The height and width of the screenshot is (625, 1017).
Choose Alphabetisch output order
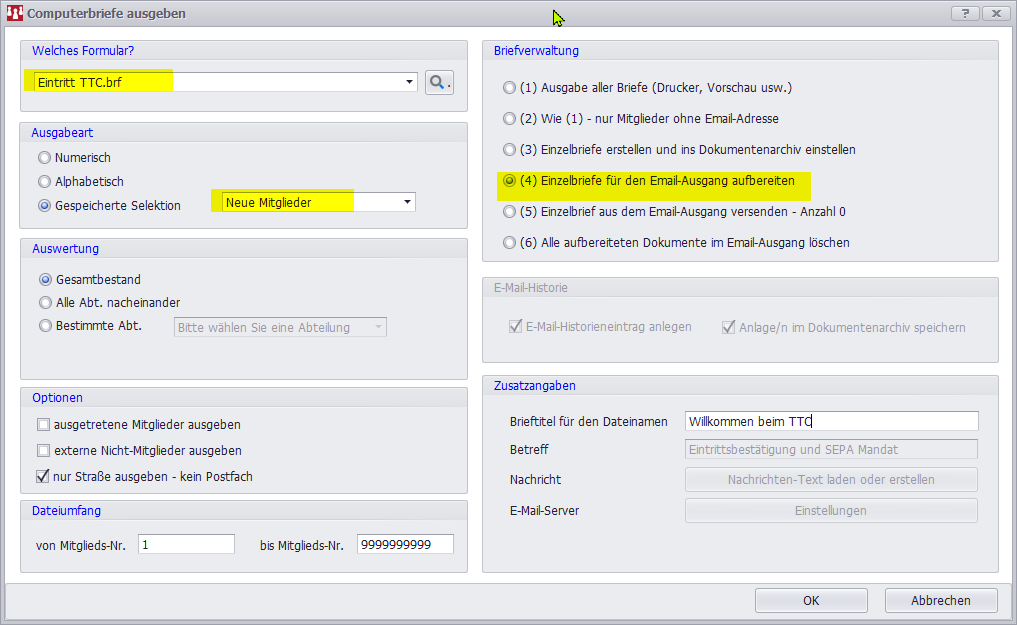click(x=44, y=182)
